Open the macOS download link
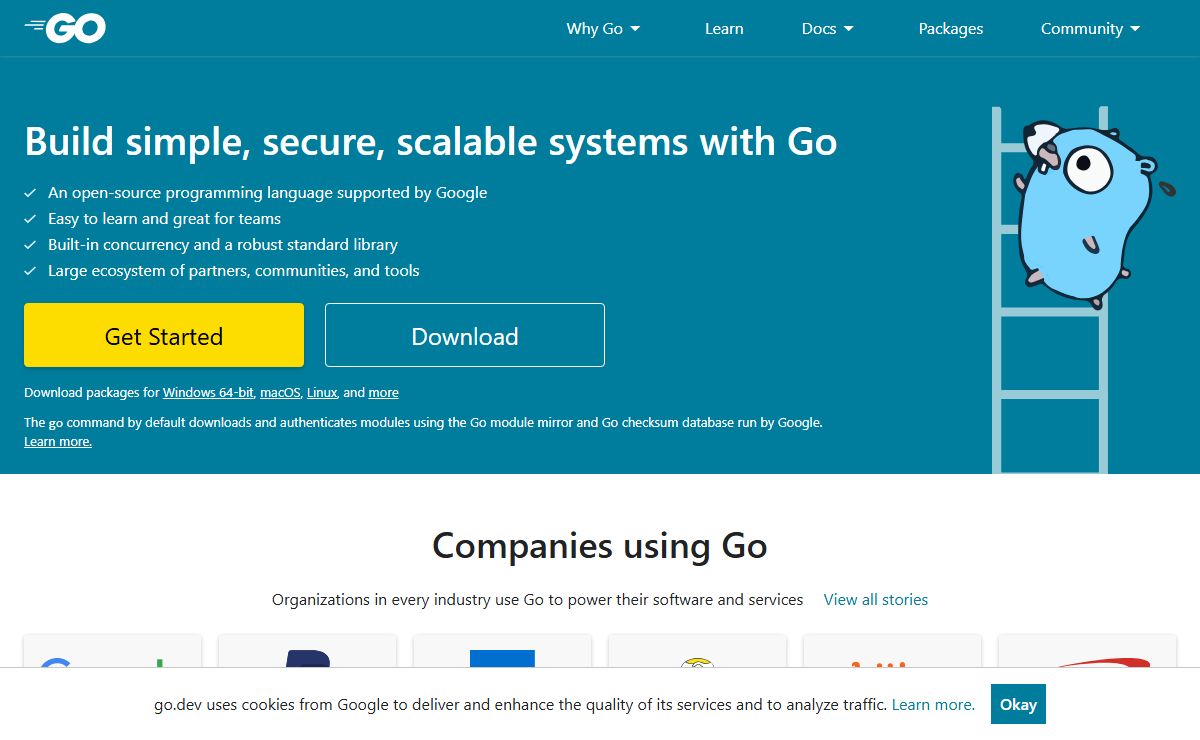This screenshot has height=740, width=1200. (x=281, y=393)
